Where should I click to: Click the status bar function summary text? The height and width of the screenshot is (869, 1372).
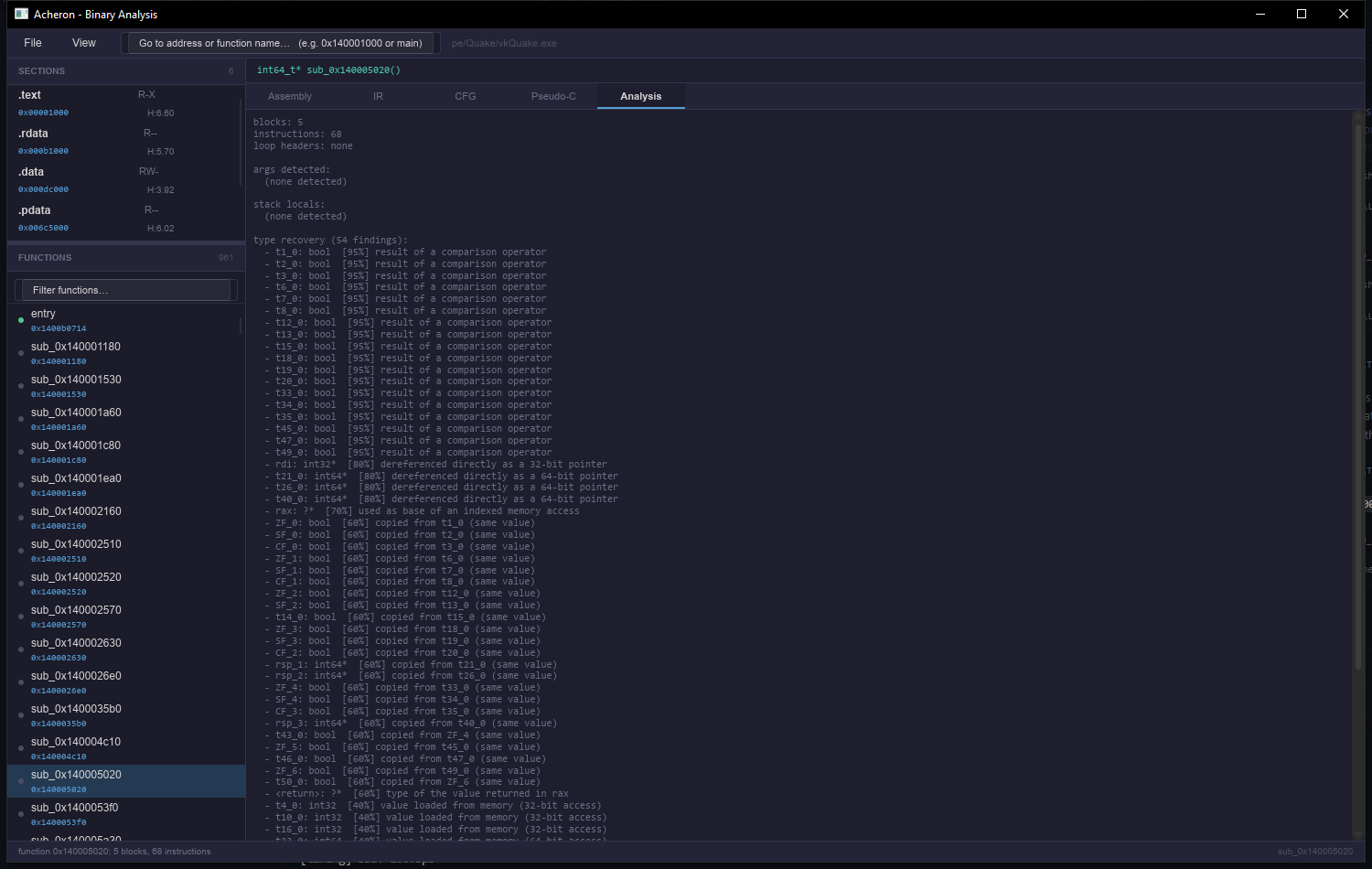coord(114,852)
